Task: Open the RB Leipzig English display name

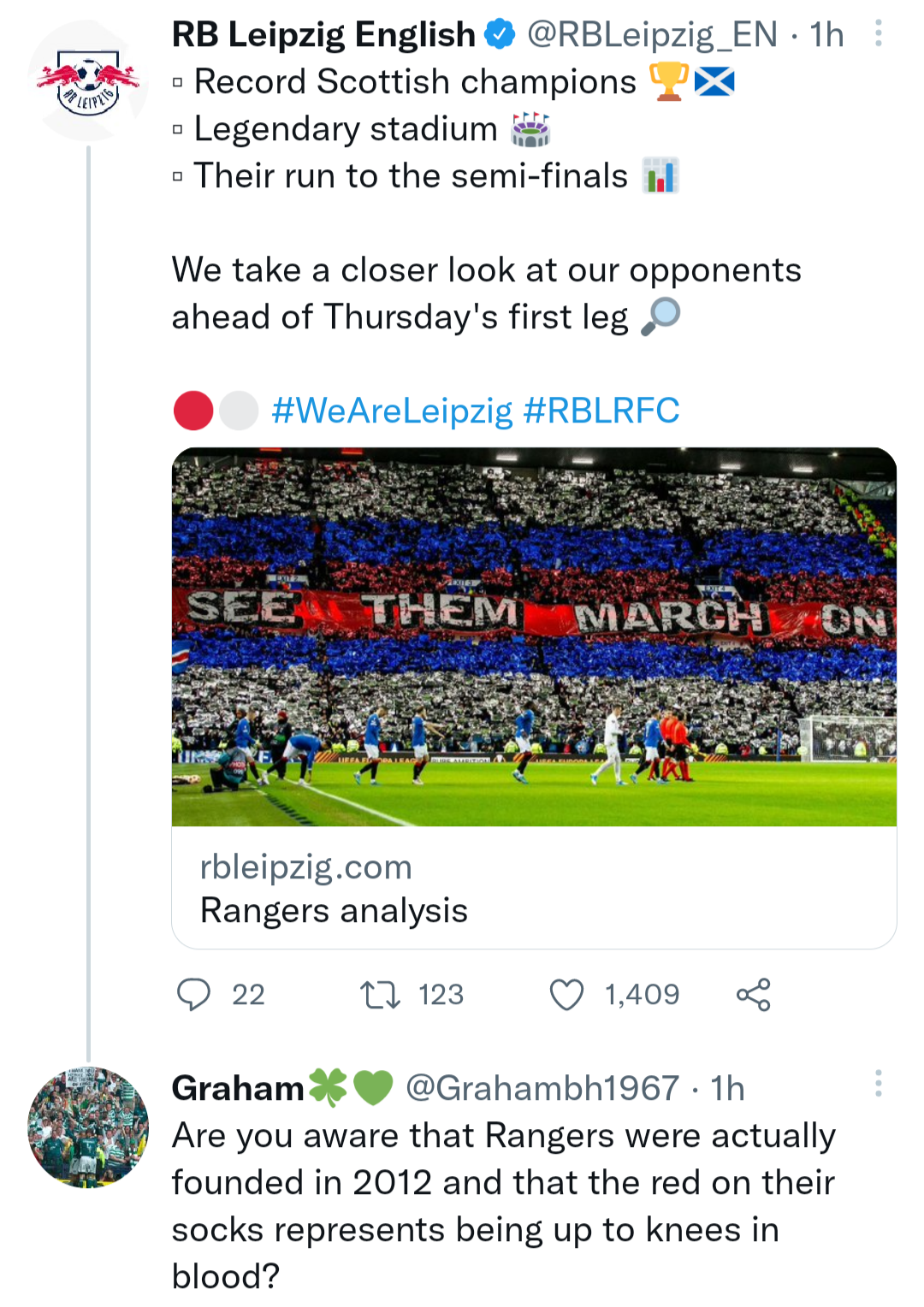Action: (x=323, y=35)
